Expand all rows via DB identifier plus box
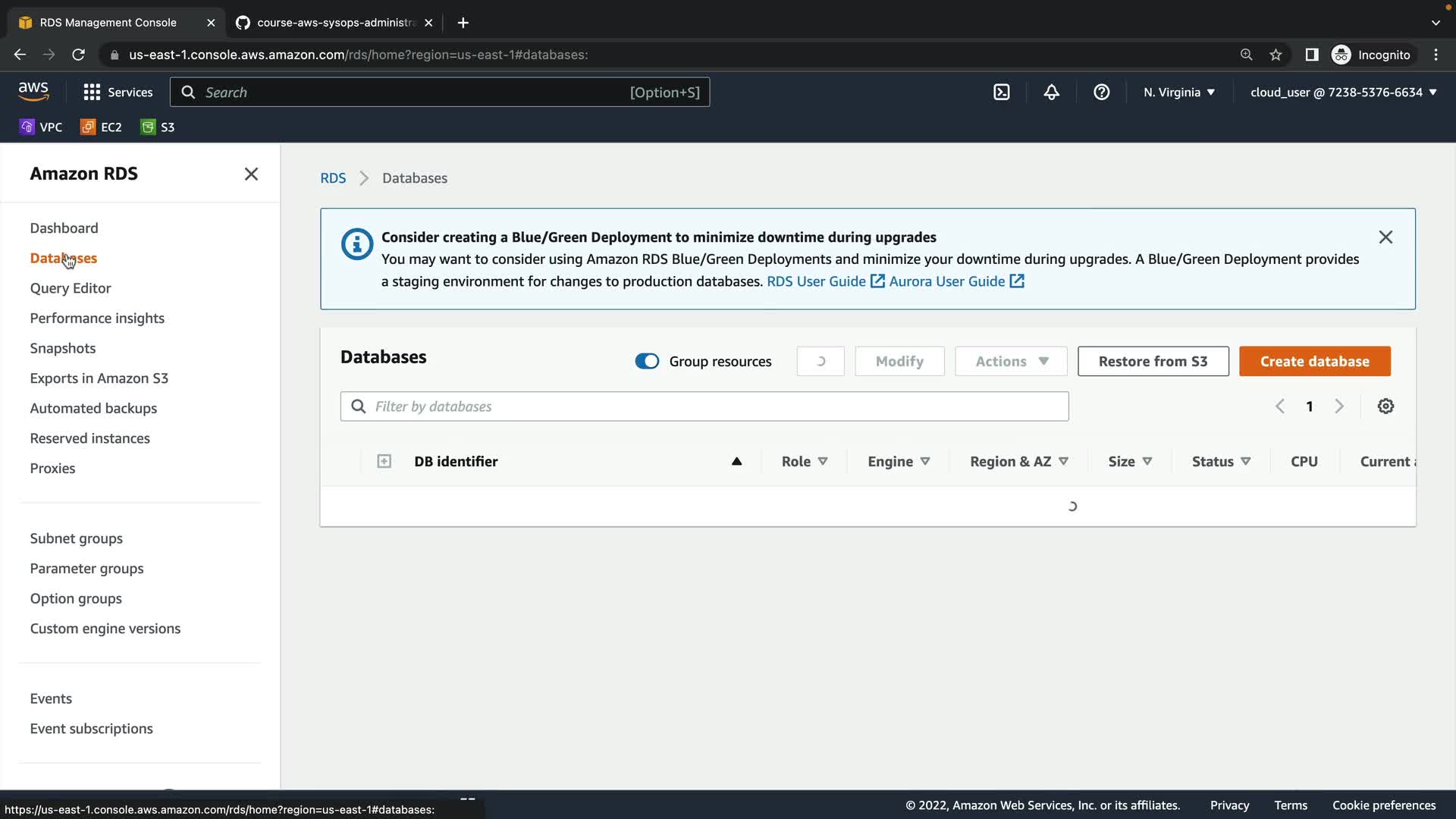Screen dimensions: 1456x819 click(x=384, y=461)
